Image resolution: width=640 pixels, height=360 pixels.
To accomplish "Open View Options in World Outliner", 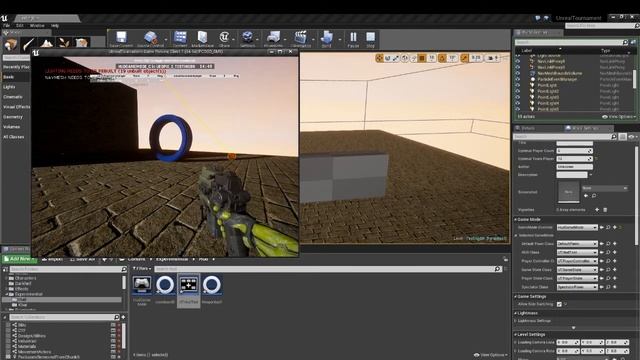I will coord(619,117).
